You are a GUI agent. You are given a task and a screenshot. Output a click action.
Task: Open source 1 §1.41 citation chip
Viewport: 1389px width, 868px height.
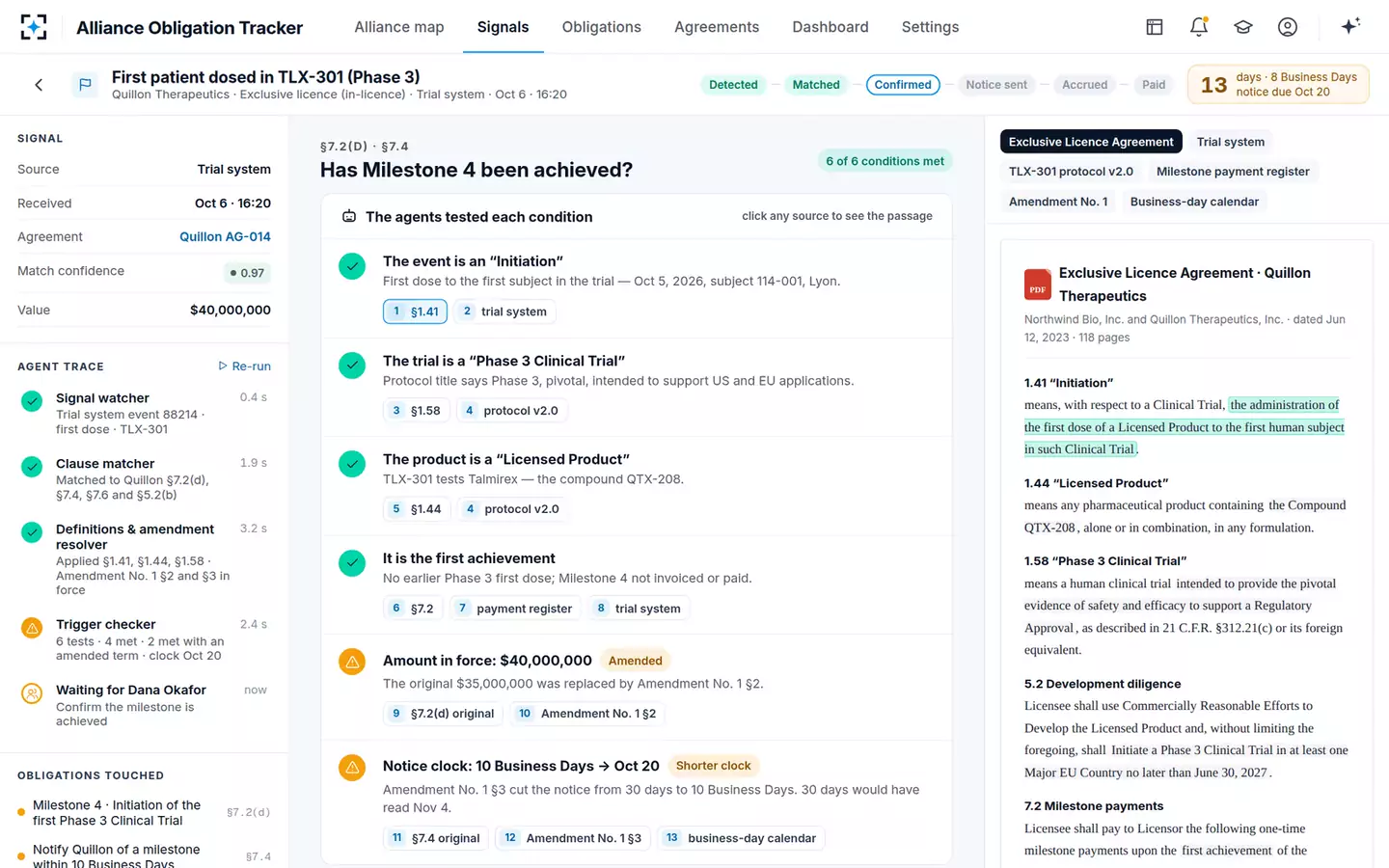[x=416, y=312]
